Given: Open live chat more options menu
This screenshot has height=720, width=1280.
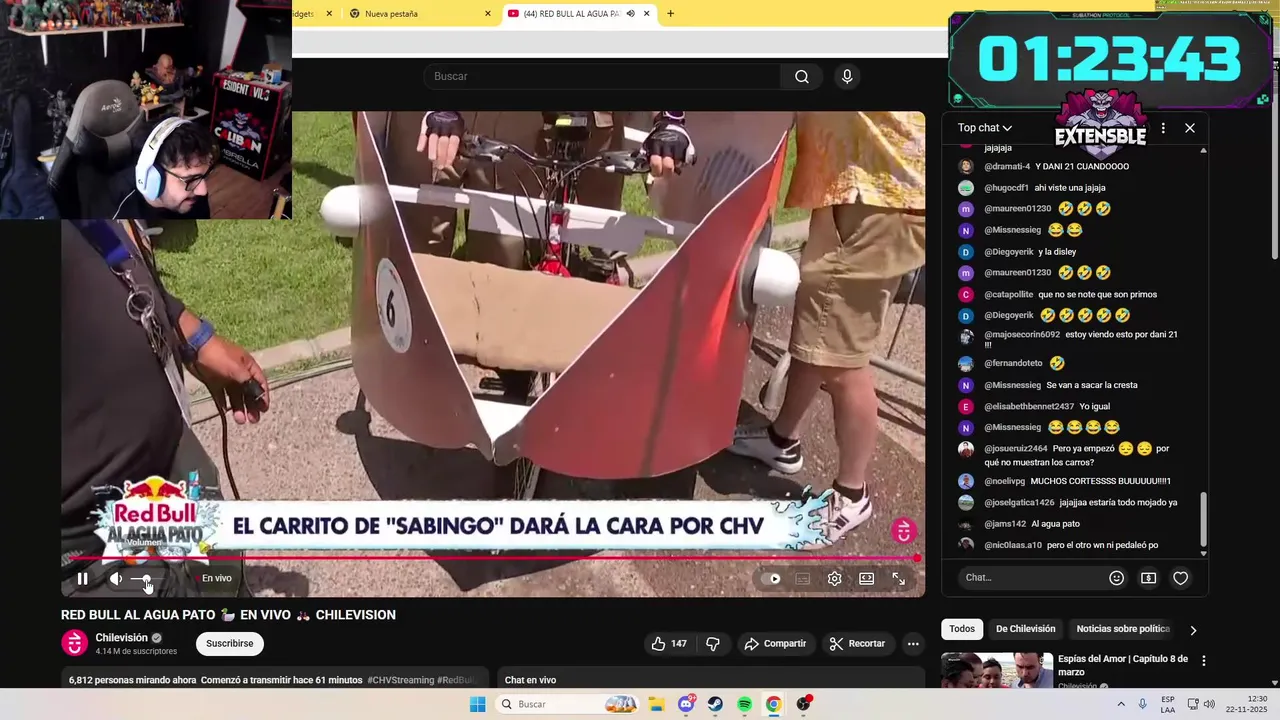Looking at the screenshot, I should pos(1163,128).
